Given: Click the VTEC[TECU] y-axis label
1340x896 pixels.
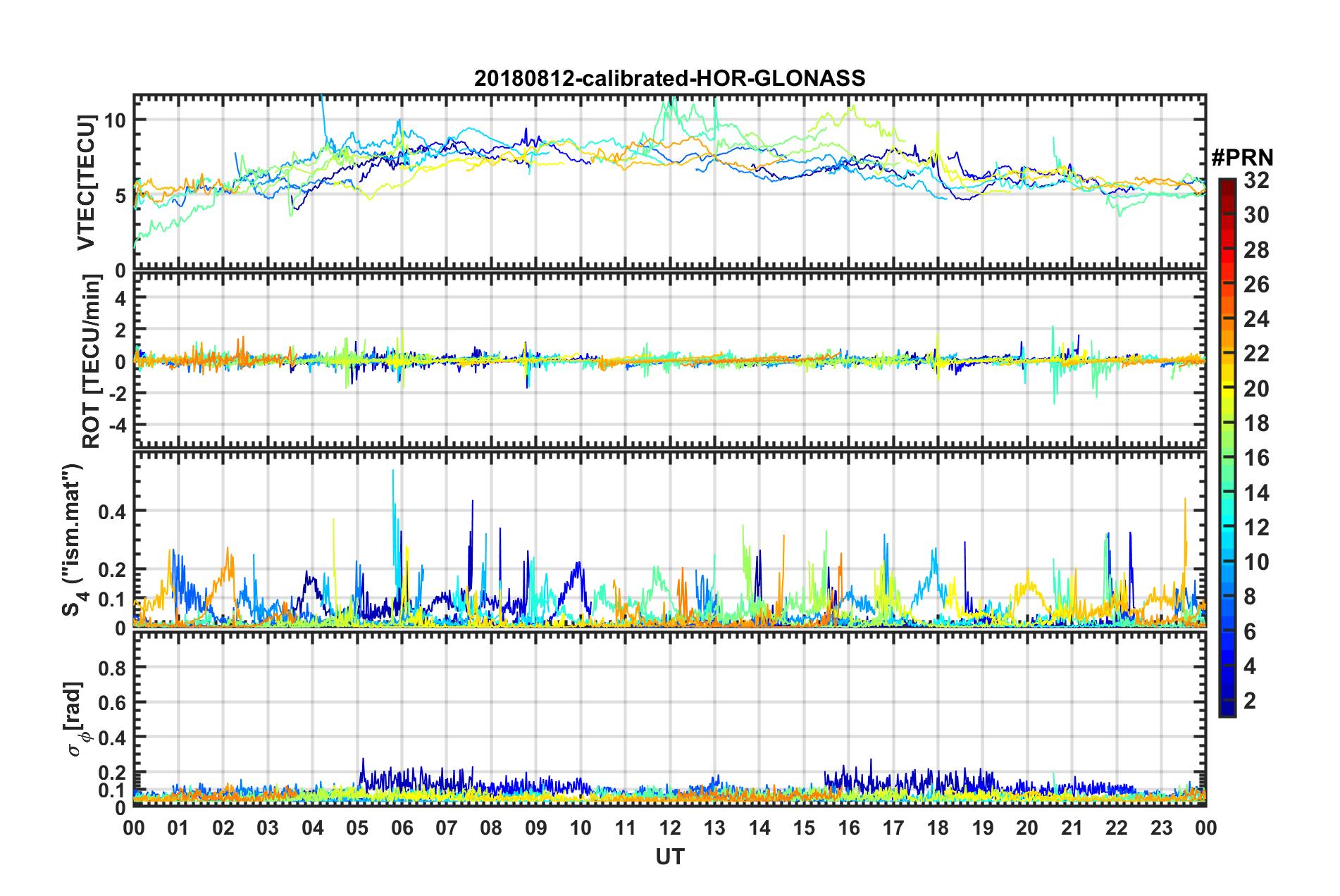Looking at the screenshot, I should pyautogui.click(x=86, y=183).
